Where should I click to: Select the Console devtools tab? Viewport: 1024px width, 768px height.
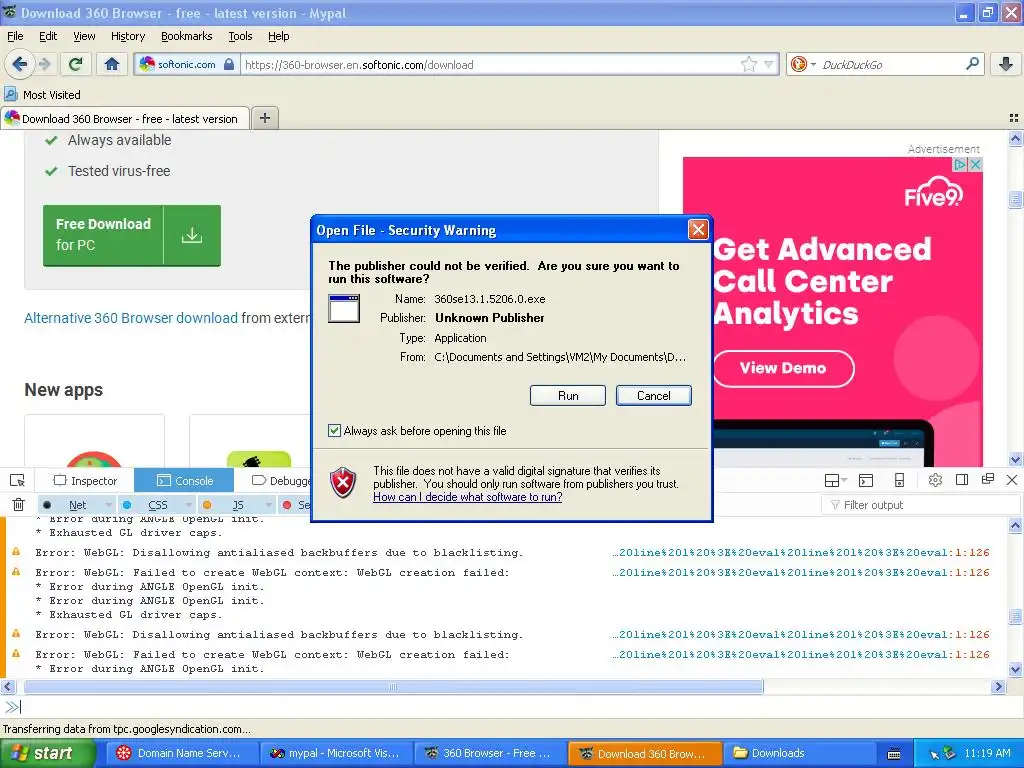click(185, 481)
